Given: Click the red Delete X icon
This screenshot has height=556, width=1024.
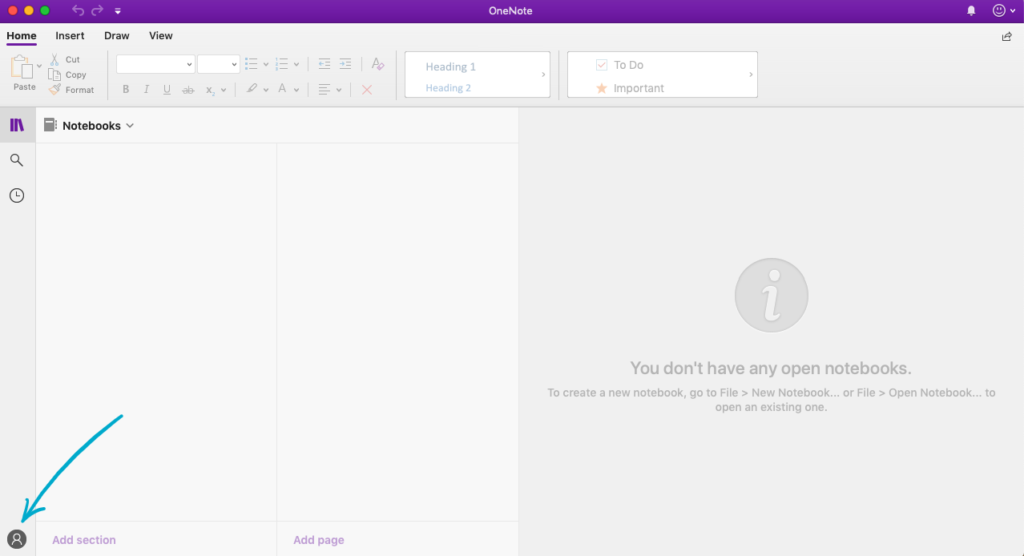Looking at the screenshot, I should (367, 90).
